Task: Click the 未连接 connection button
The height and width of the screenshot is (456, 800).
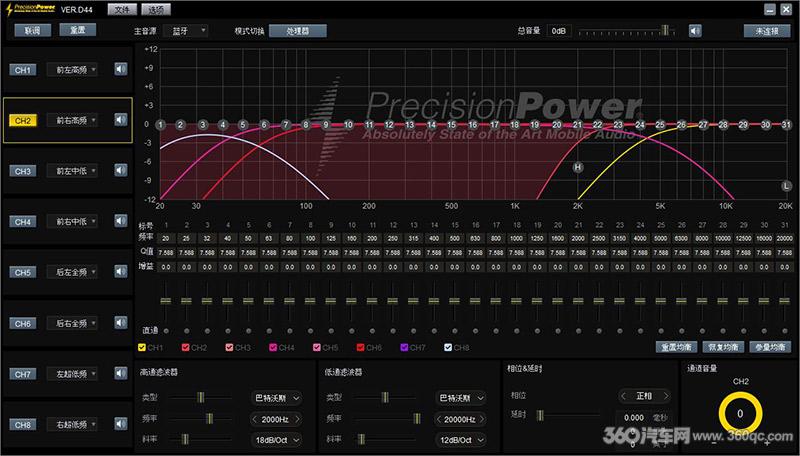Action: (x=767, y=31)
